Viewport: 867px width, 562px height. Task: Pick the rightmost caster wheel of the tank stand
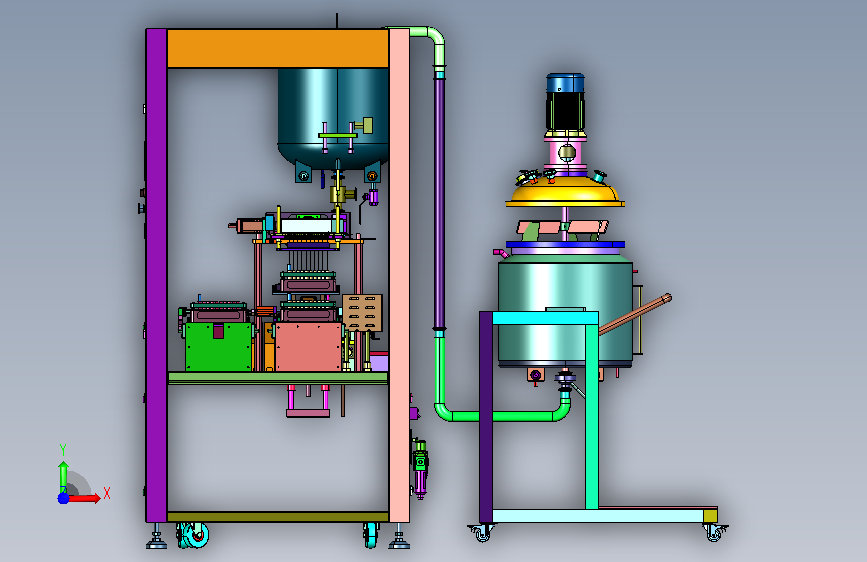point(714,532)
